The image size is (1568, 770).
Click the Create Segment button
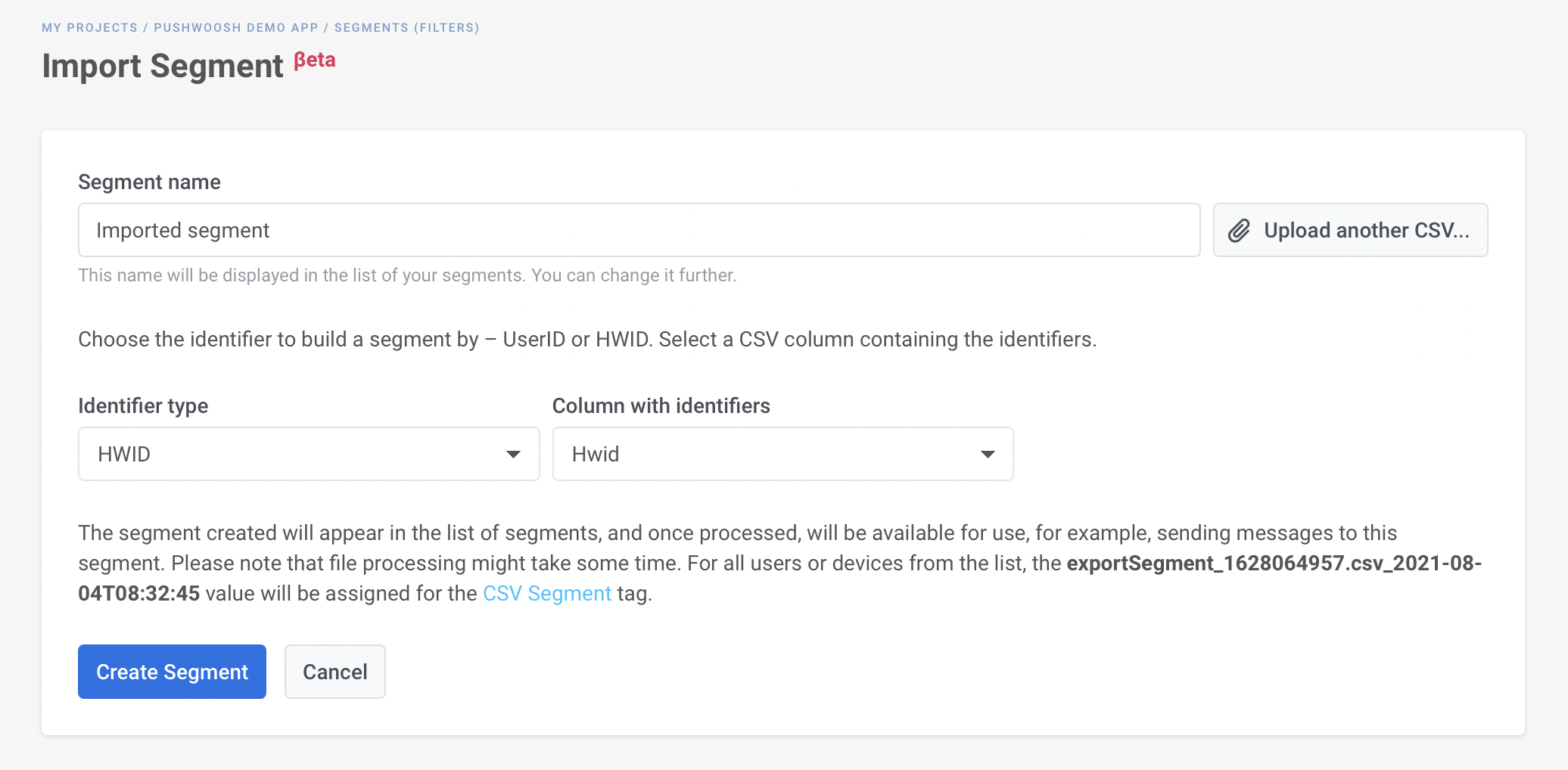tap(172, 672)
